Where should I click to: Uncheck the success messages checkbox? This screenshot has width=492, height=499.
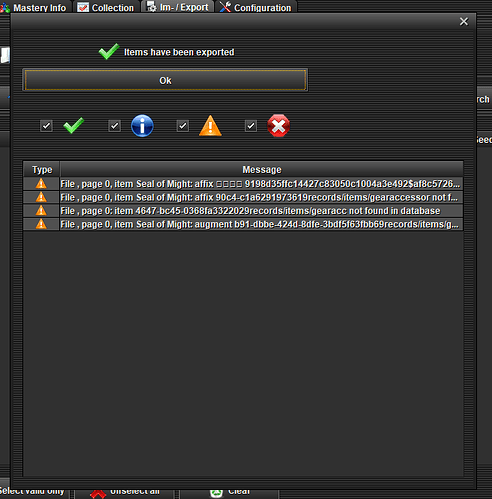tap(46, 126)
